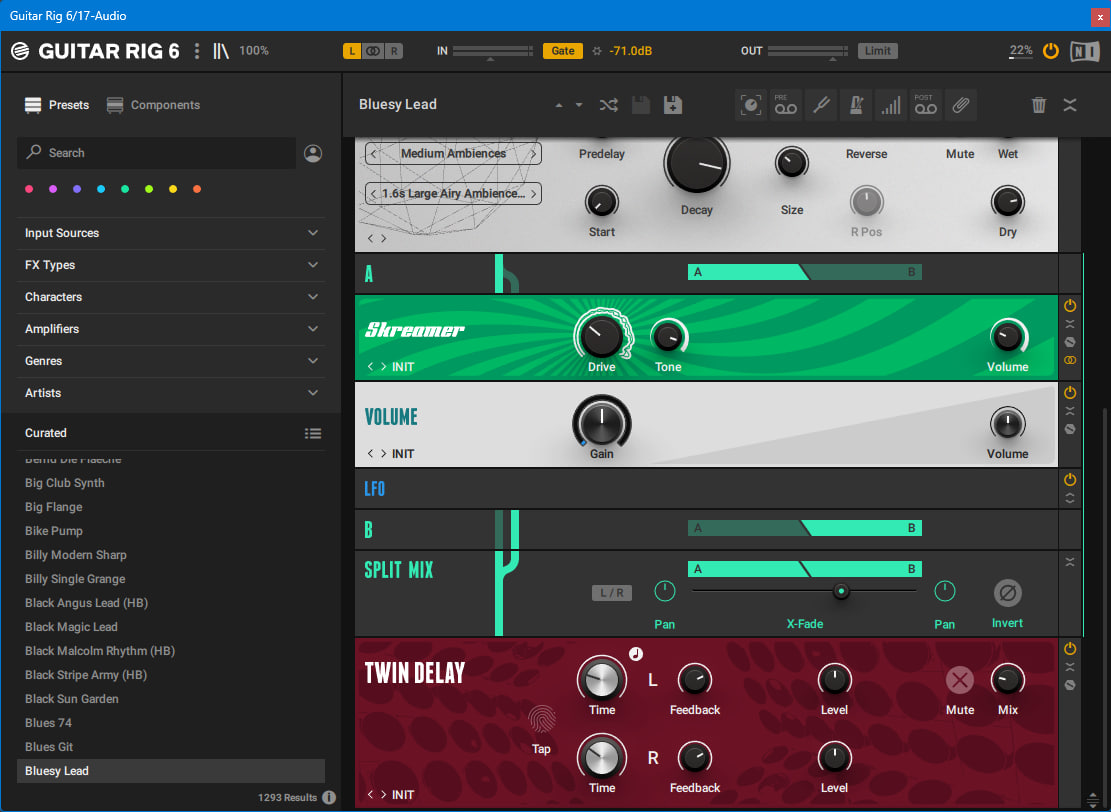Screen dimensions: 1111x812
Task: Click the save preset icon
Action: tap(641, 106)
